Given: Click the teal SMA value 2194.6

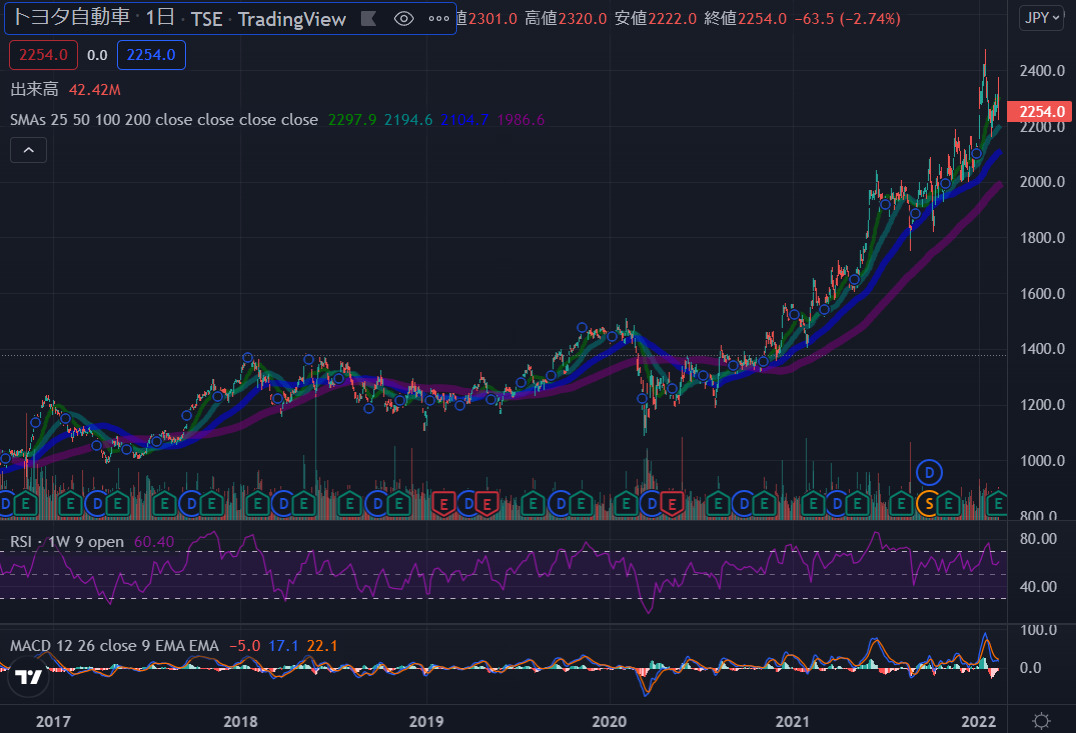Looking at the screenshot, I should pyautogui.click(x=408, y=119).
